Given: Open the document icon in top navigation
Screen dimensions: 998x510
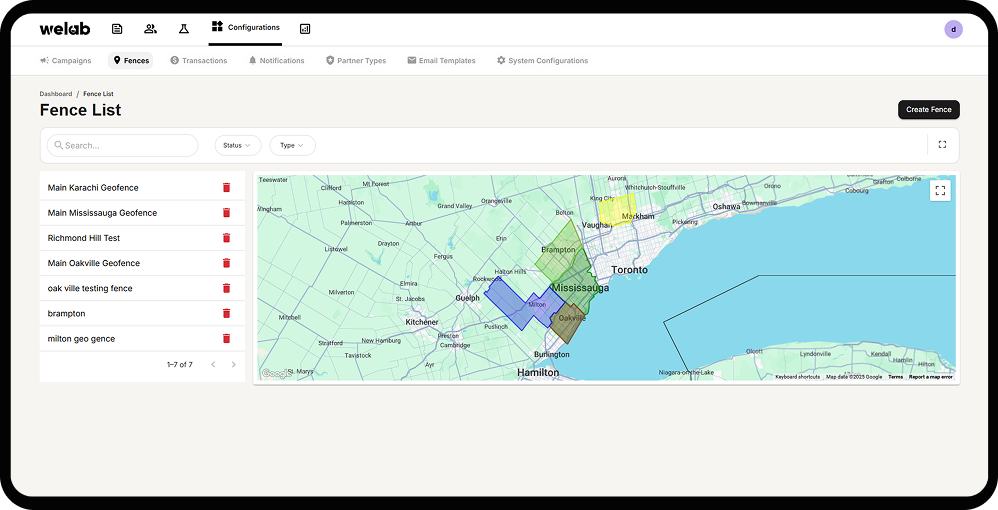Looking at the screenshot, I should click(x=117, y=29).
